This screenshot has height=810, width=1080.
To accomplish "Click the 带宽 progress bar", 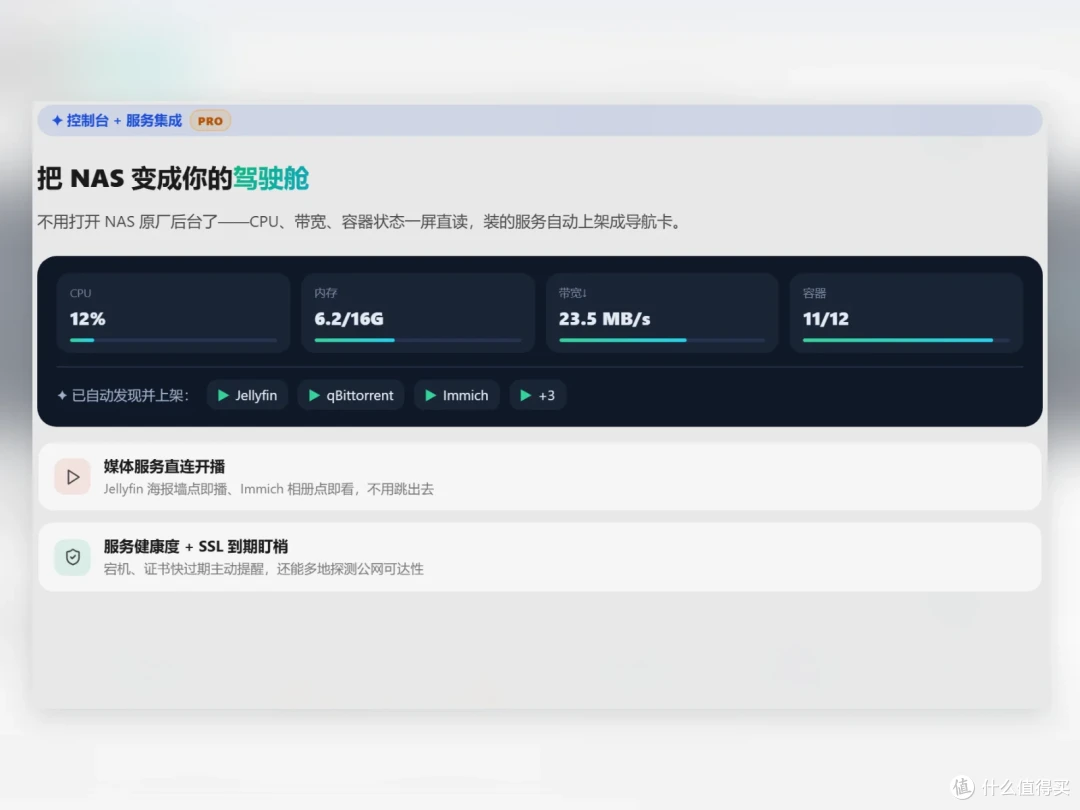I will click(662, 340).
